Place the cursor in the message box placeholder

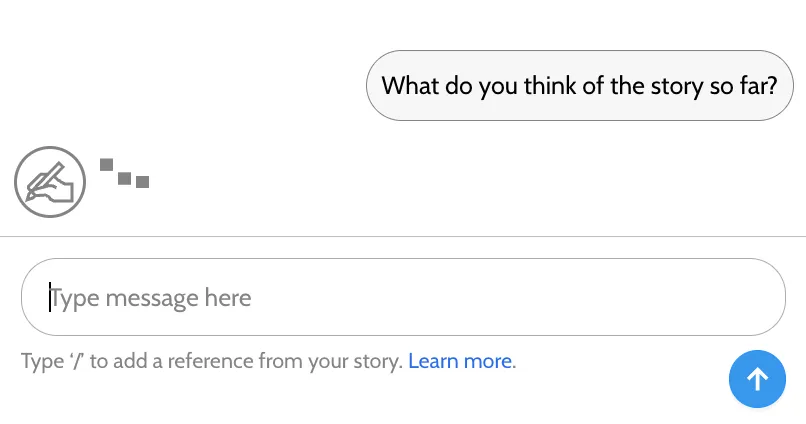click(x=151, y=298)
